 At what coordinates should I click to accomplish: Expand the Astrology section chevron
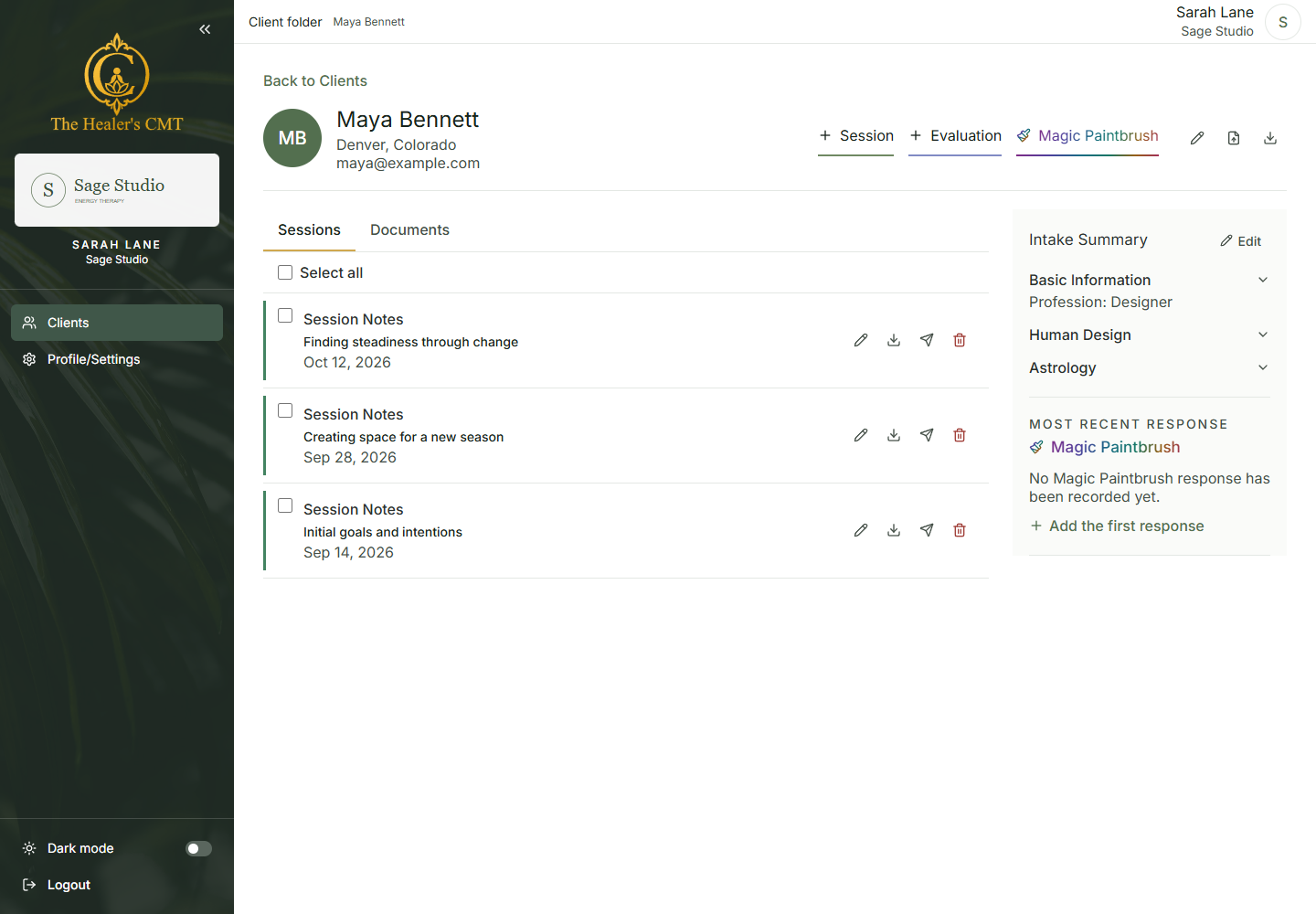click(1263, 367)
